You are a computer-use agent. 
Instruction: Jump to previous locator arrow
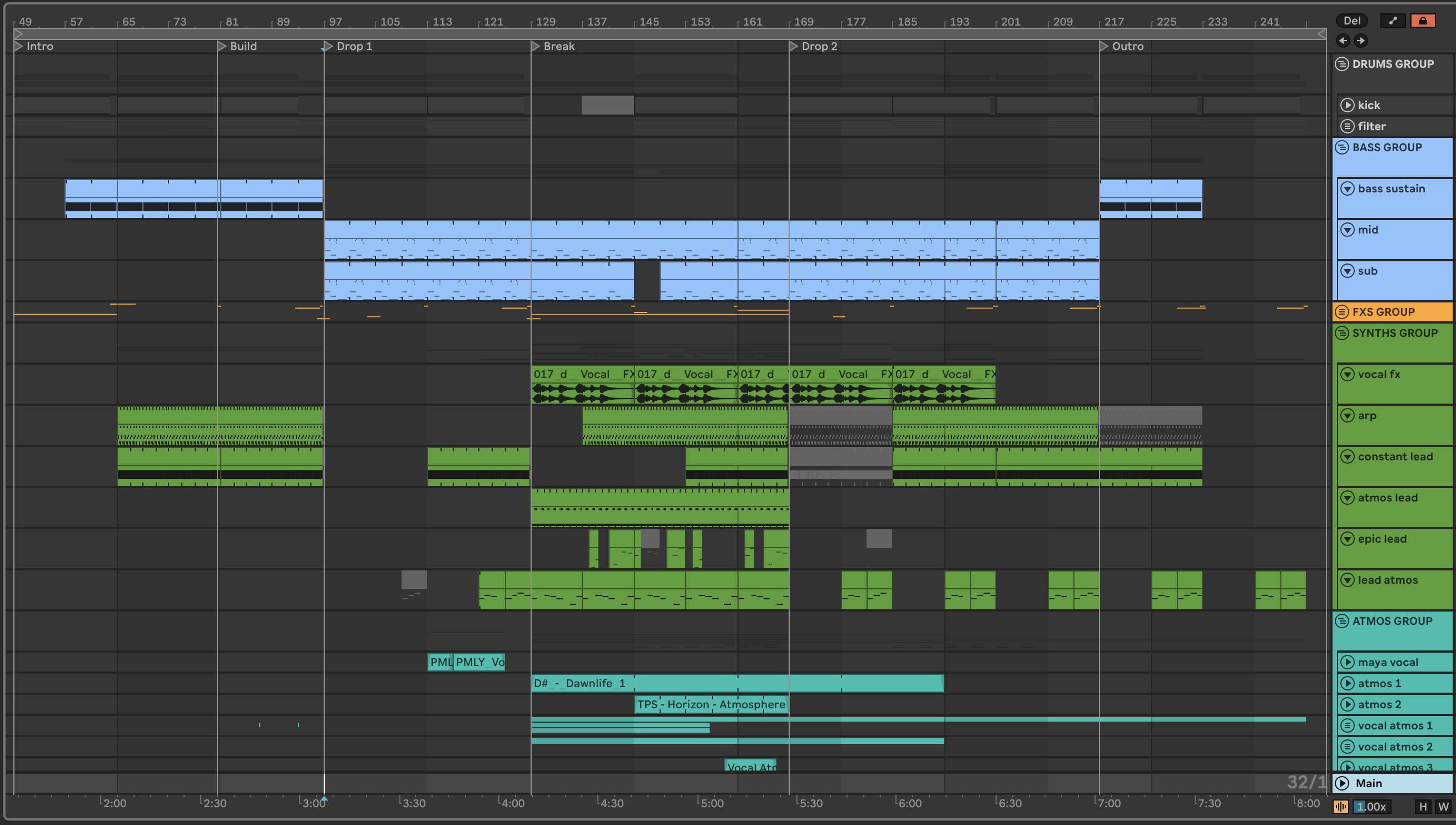pyautogui.click(x=1343, y=40)
